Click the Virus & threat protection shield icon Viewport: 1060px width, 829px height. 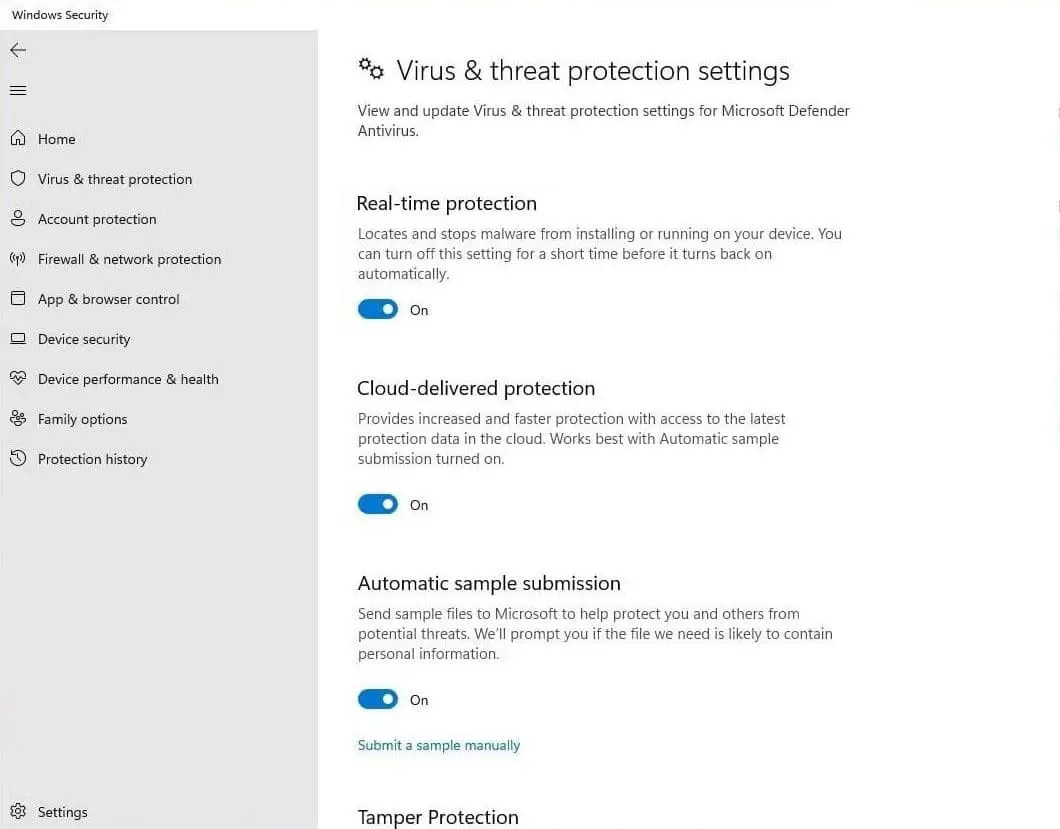tap(18, 179)
